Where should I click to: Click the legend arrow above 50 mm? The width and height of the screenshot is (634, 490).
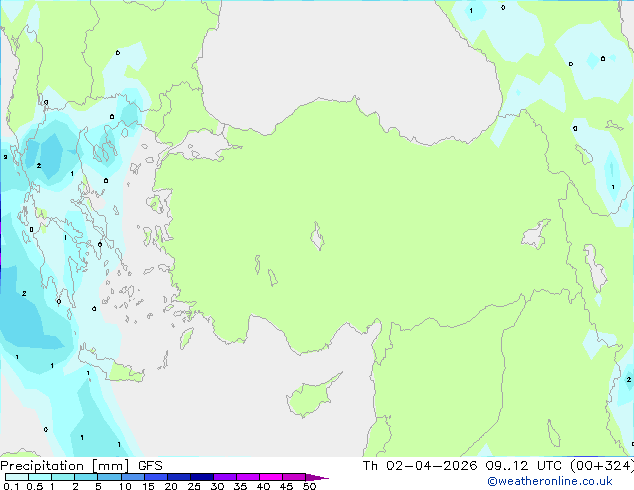317,477
